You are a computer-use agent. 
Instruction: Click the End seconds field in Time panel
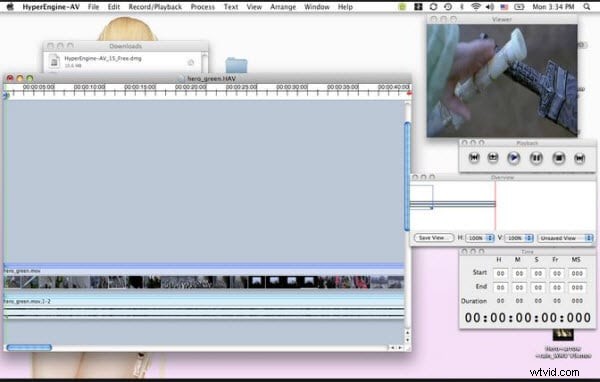538,287
